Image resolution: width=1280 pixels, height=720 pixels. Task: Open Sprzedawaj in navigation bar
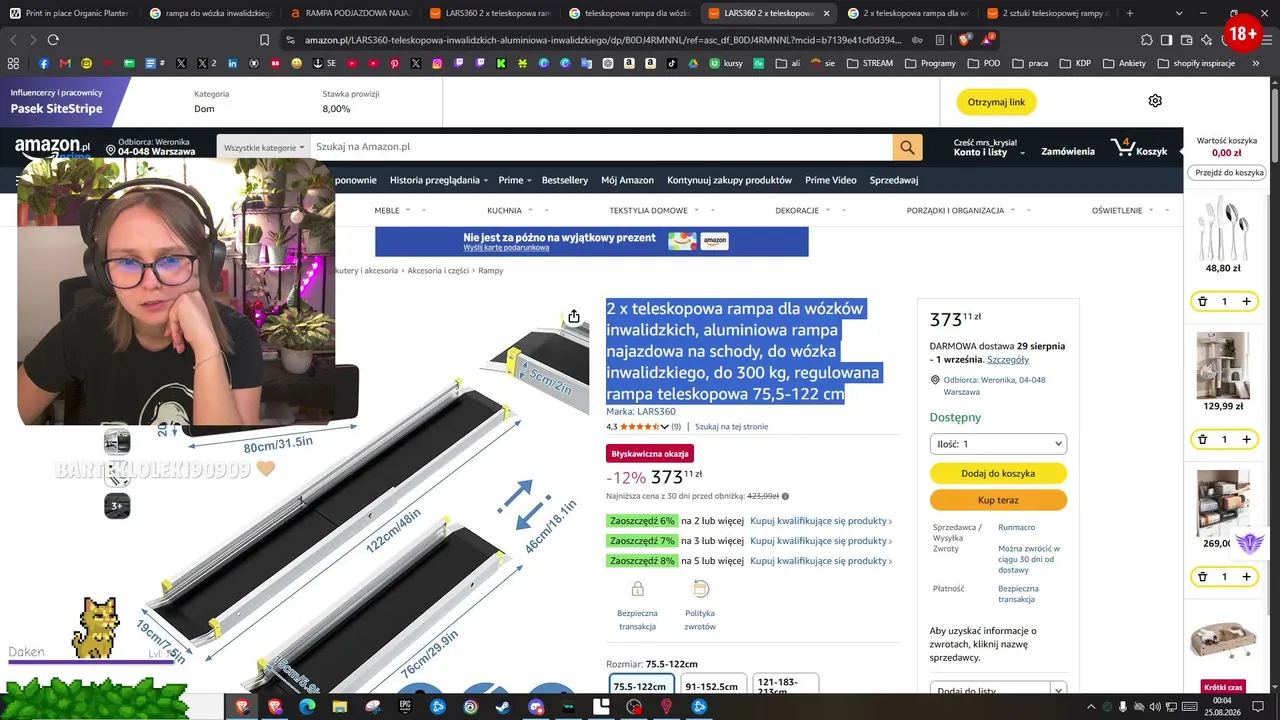click(894, 180)
